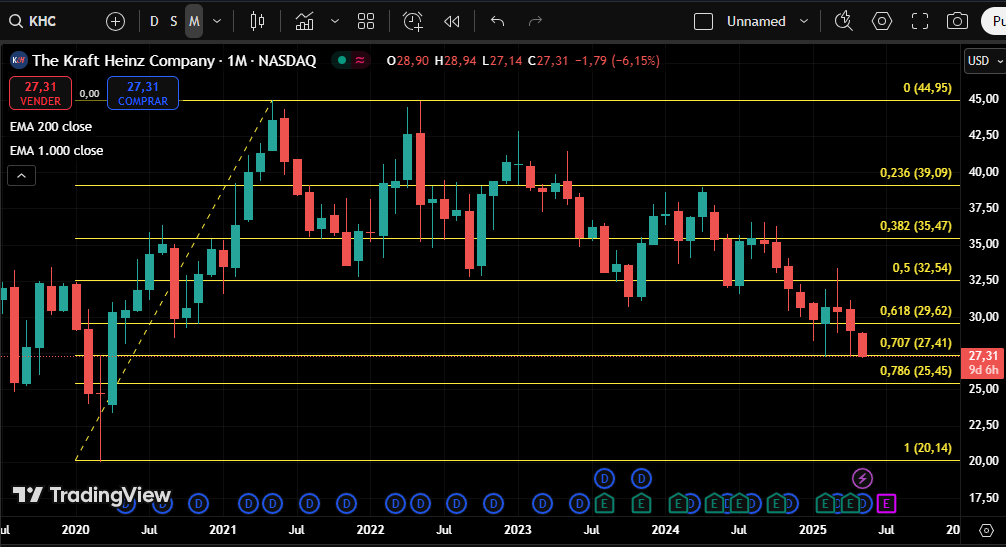Click the 20,00 price scale label
The width and height of the screenshot is (1006, 547).
coord(983,460)
